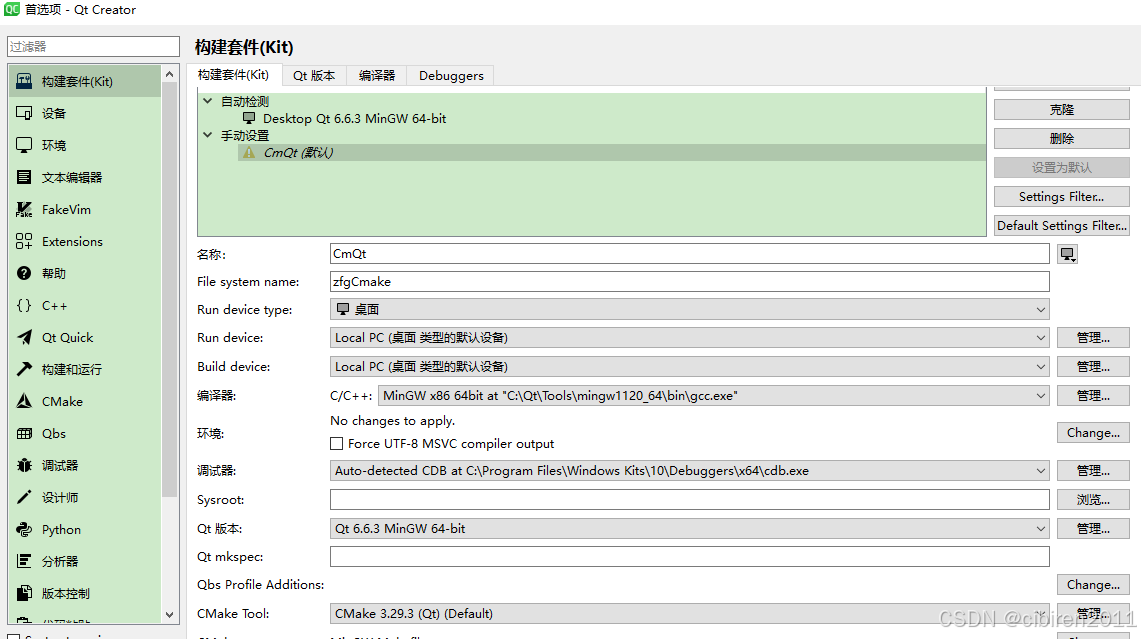Open the Debuggers tab
1141x639 pixels.
coord(451,75)
